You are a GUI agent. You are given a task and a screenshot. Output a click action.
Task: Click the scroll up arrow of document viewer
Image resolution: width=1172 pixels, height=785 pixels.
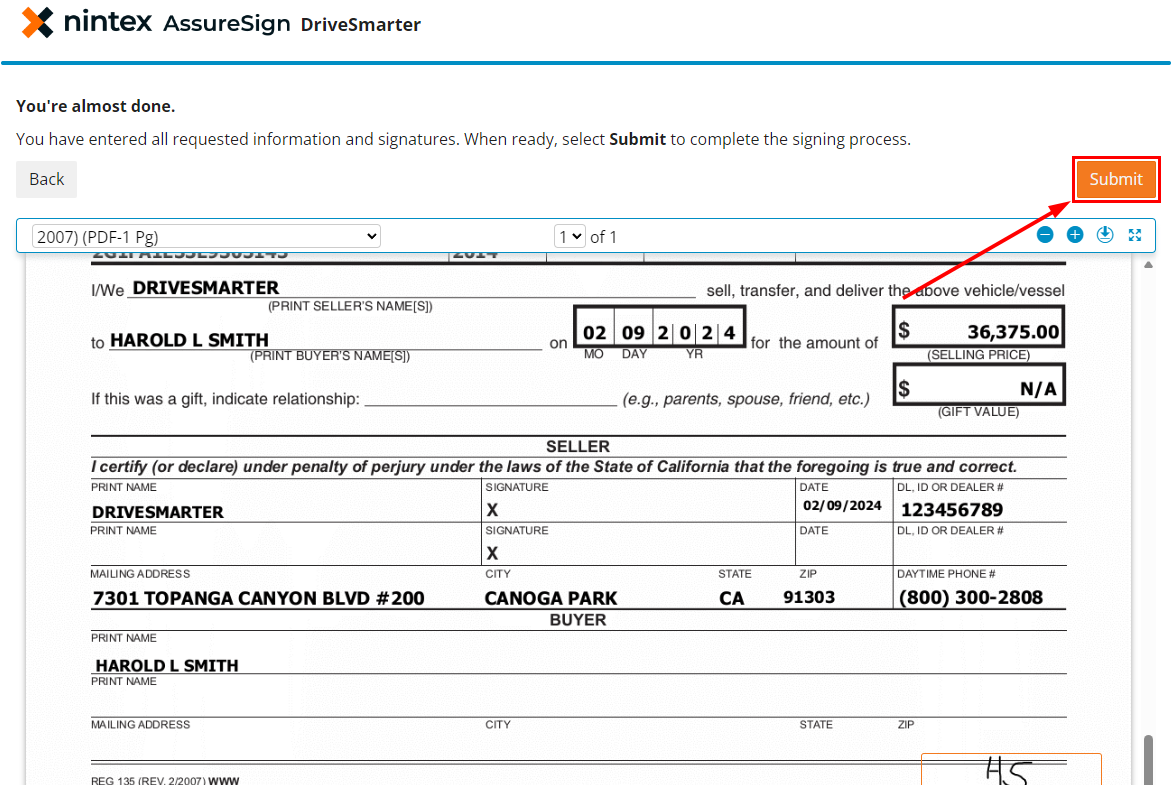point(1149,265)
